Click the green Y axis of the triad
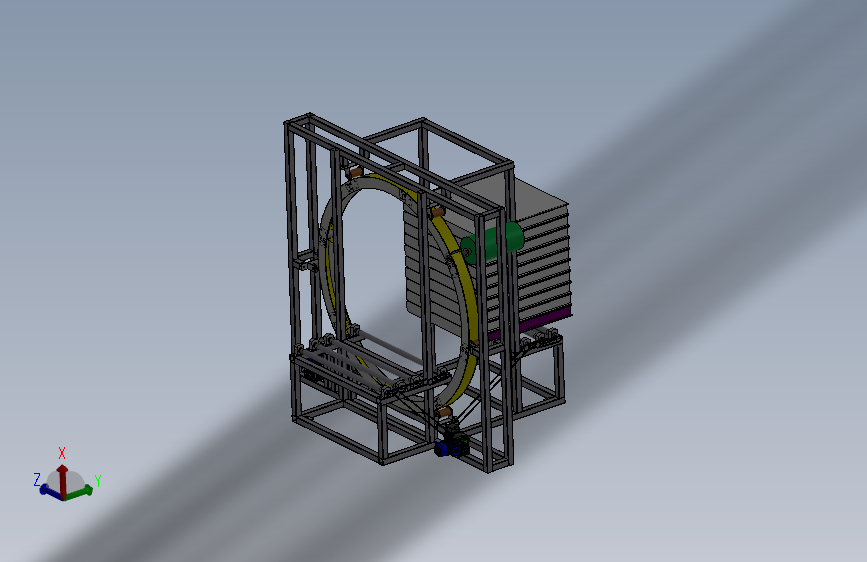 point(80,491)
